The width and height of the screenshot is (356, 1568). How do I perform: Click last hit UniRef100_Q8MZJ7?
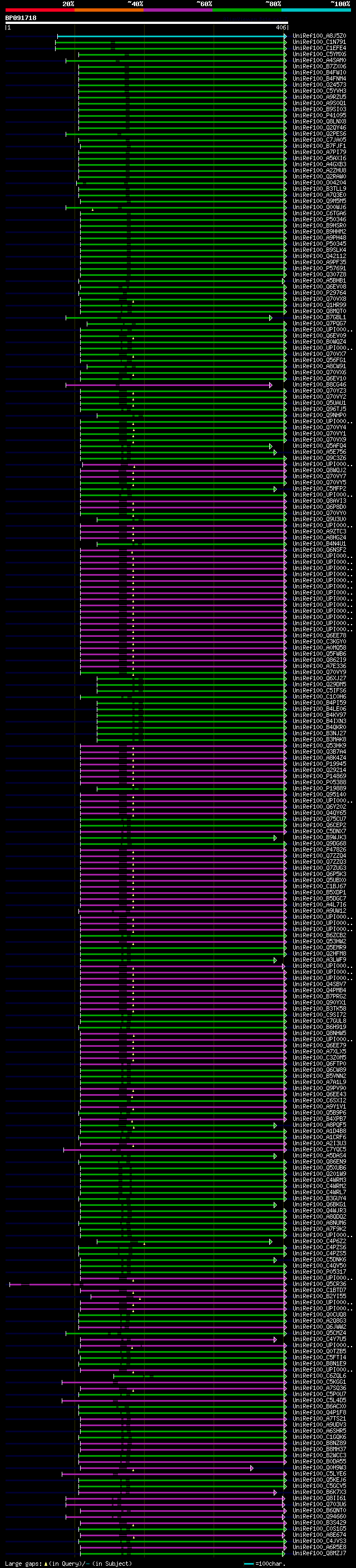[x=319, y=1554]
